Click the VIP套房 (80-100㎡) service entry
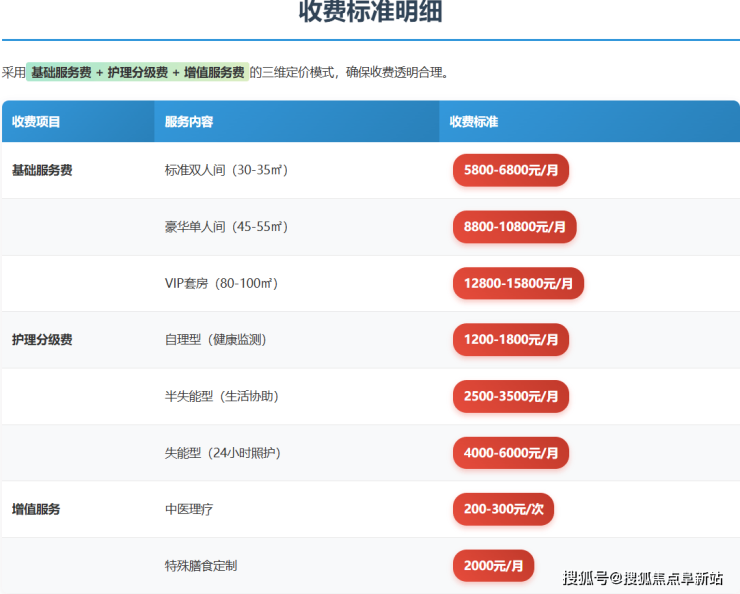The width and height of the screenshot is (740, 594). (221, 283)
